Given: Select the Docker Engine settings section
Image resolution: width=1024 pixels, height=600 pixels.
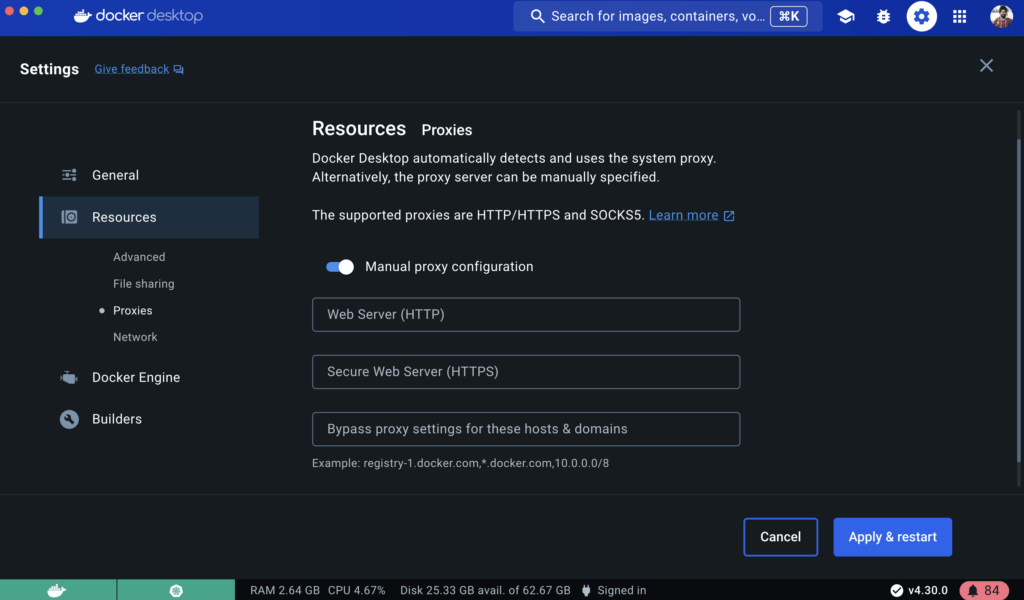Looking at the screenshot, I should tap(135, 377).
